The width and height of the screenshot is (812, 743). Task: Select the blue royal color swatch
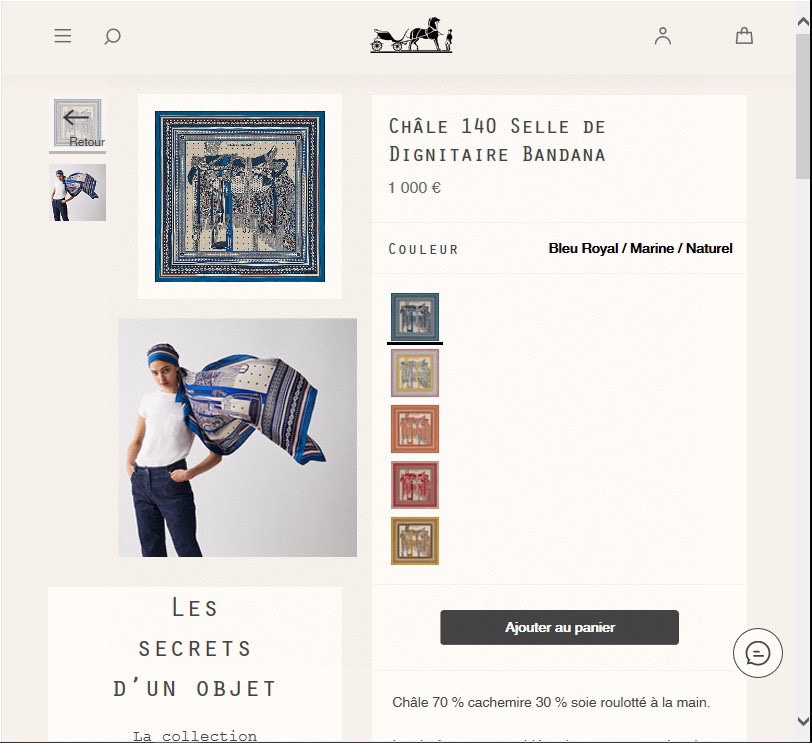[415, 317]
